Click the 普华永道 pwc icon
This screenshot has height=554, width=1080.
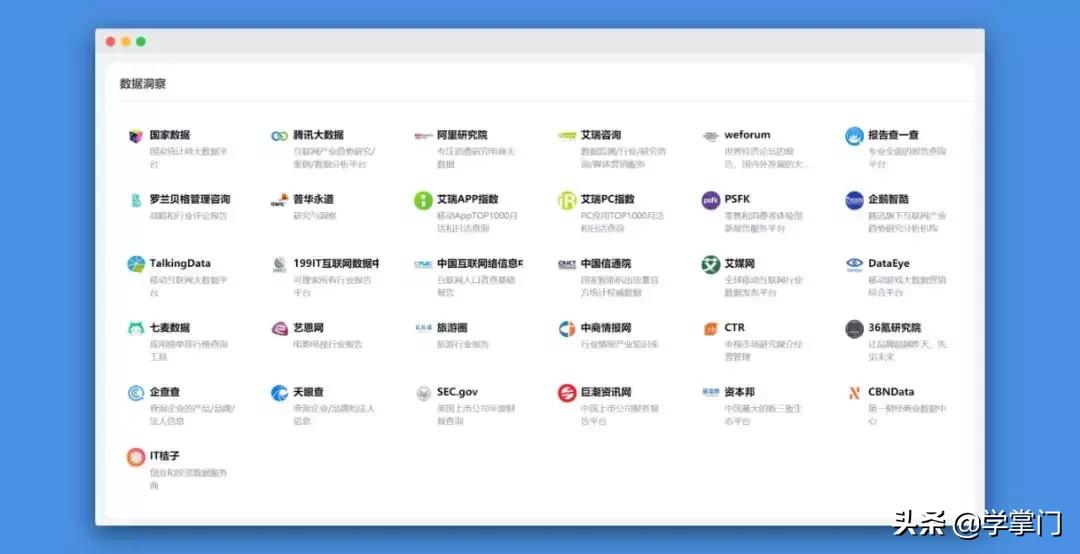pos(279,200)
